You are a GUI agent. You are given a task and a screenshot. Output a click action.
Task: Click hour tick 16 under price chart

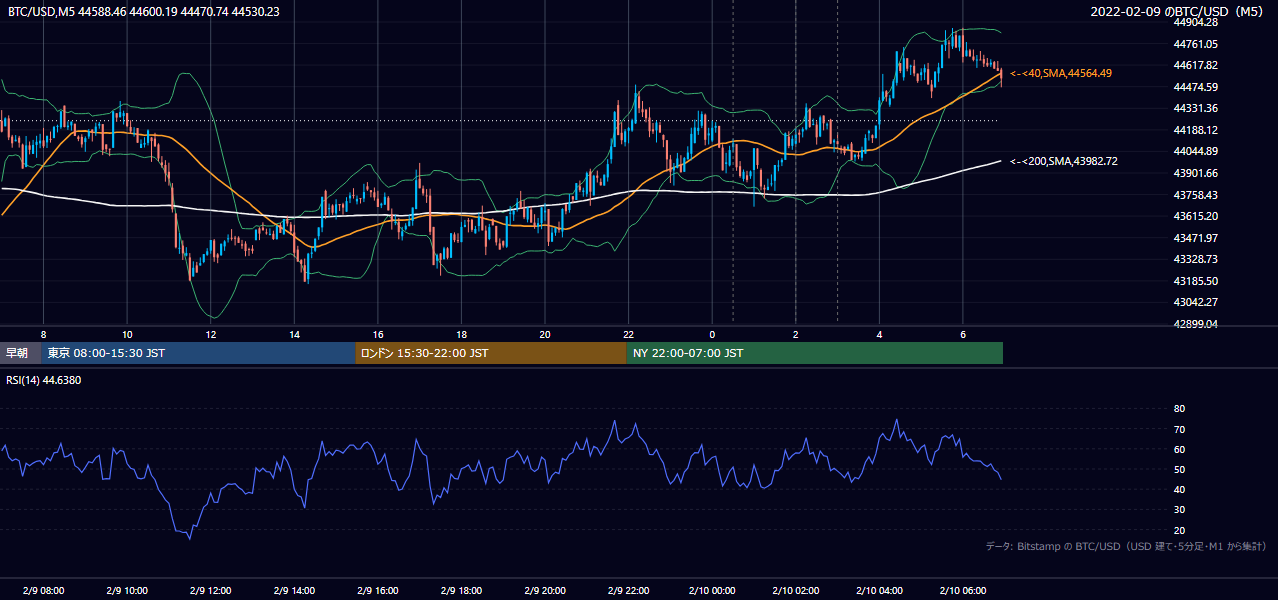pyautogui.click(x=377, y=334)
